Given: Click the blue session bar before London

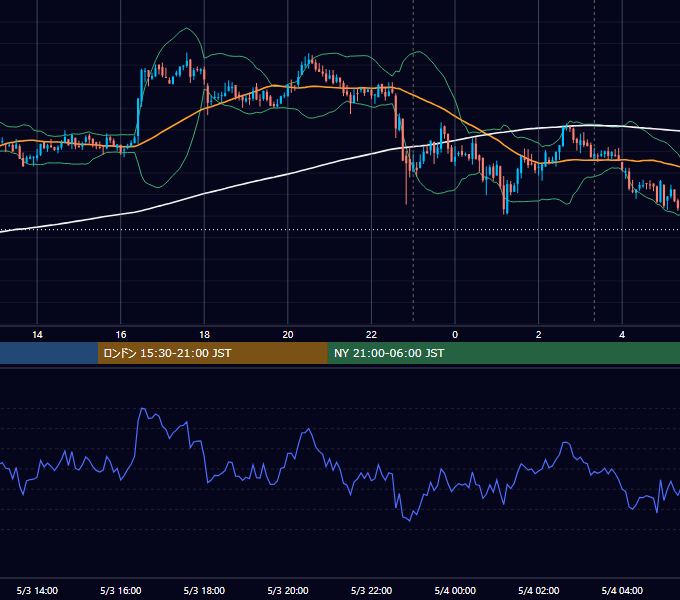Looking at the screenshot, I should pos(49,353).
